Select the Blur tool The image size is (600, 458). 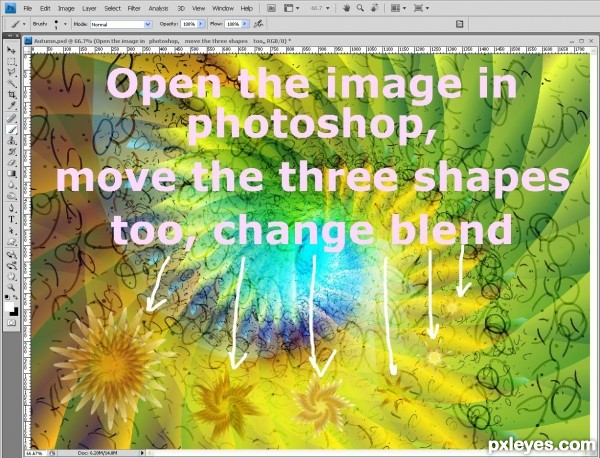[11, 185]
